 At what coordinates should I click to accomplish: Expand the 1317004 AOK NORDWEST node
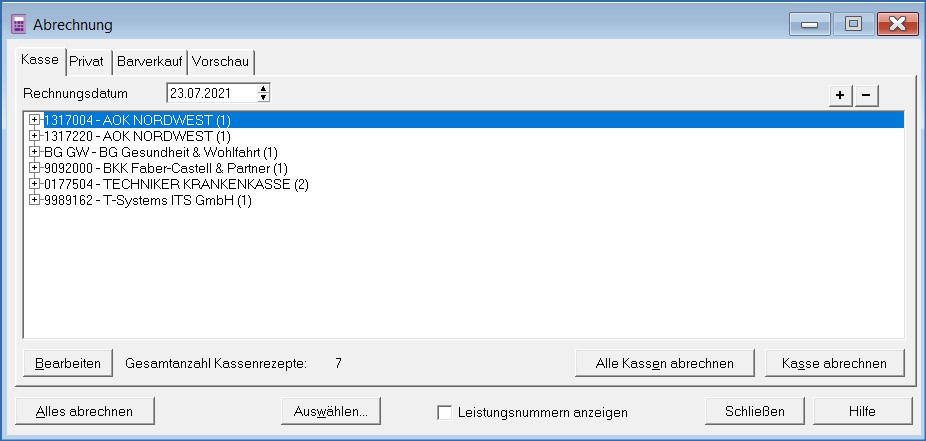(35, 120)
